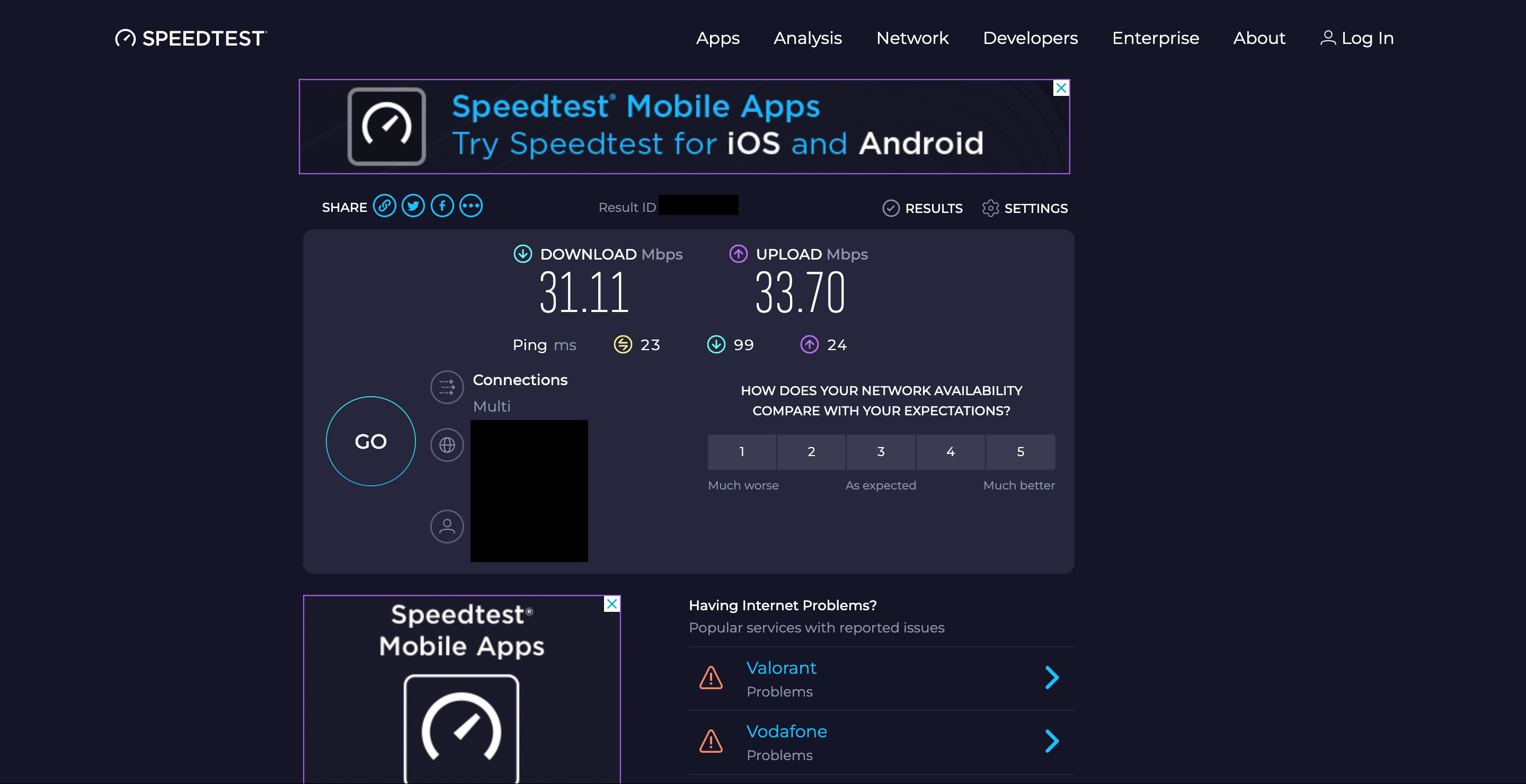The width and height of the screenshot is (1526, 784).
Task: Copy result link via share link icon
Action: (x=385, y=206)
